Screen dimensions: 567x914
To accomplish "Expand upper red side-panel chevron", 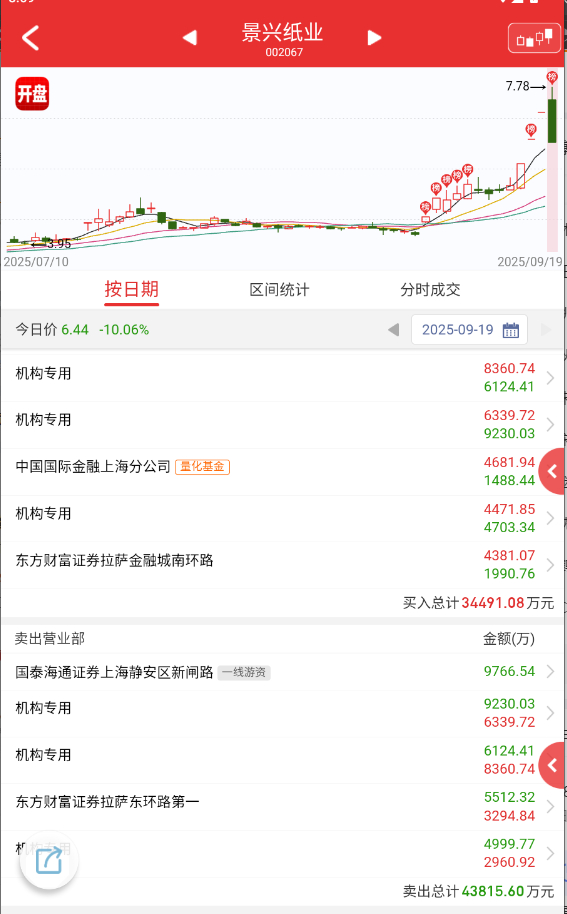I will coord(552,472).
